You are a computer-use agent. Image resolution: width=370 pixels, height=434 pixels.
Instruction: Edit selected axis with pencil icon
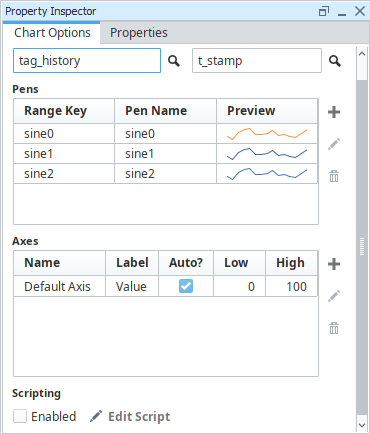(334, 296)
